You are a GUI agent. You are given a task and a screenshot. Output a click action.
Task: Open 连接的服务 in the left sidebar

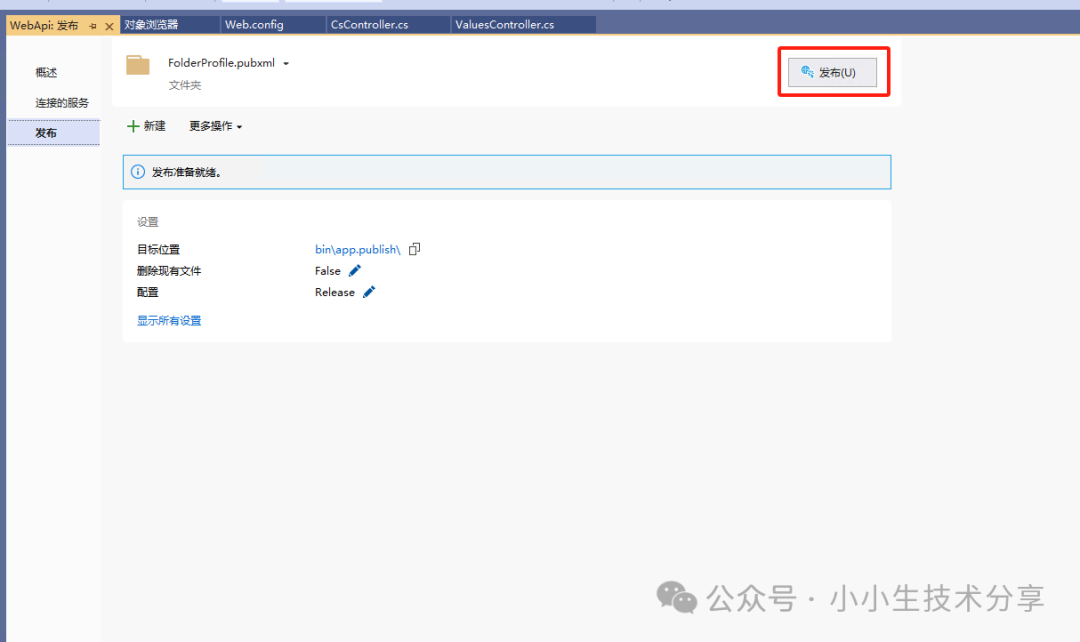[62, 103]
